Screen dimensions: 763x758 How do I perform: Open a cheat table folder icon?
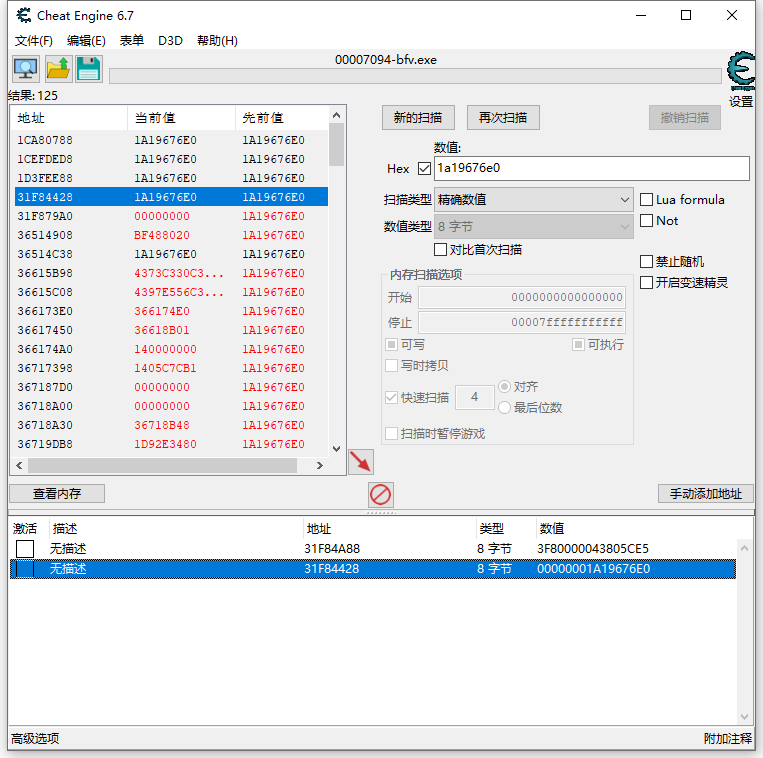tap(58, 69)
